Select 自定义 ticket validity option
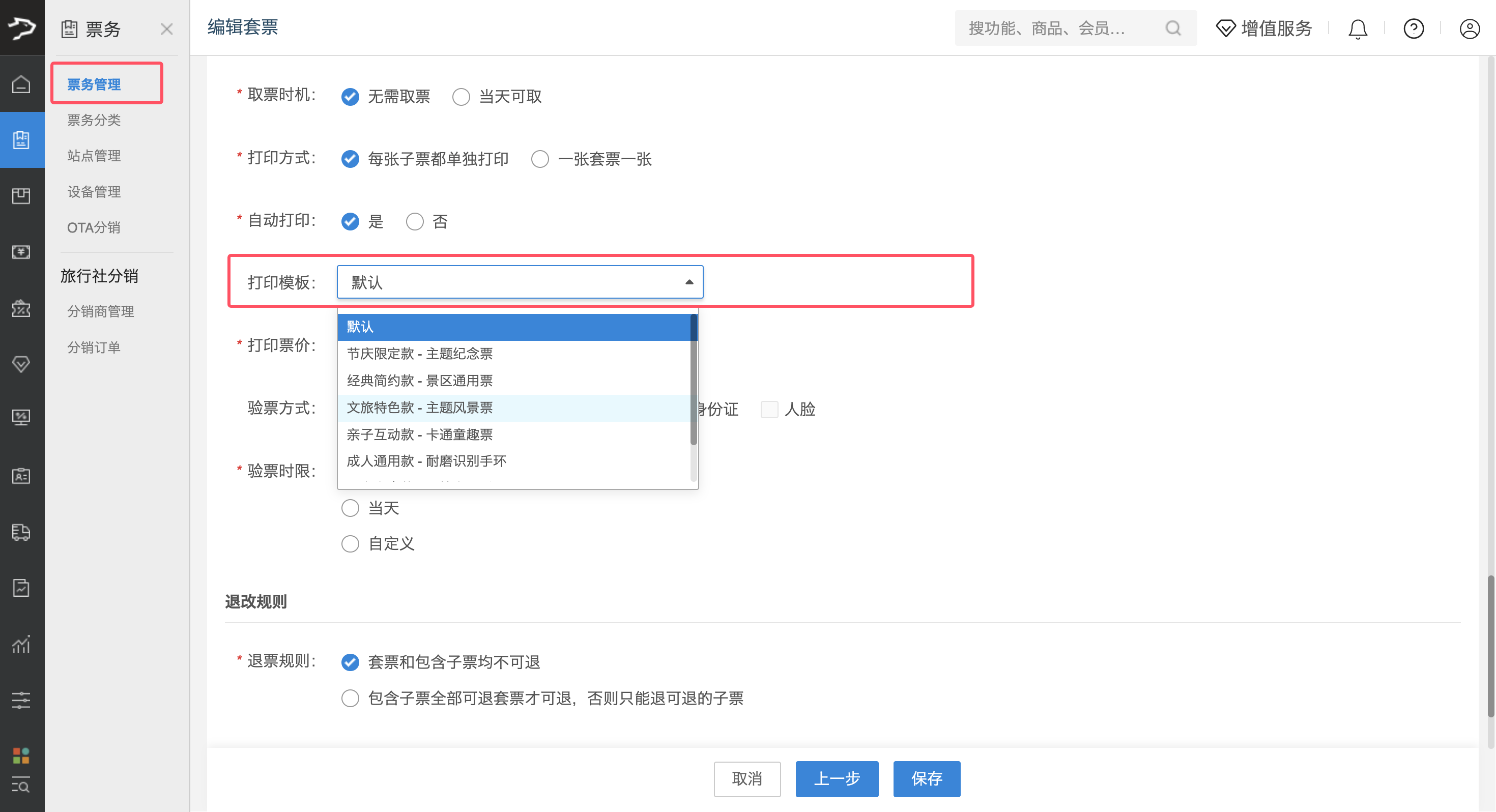This screenshot has width=1496, height=812. pos(350,544)
